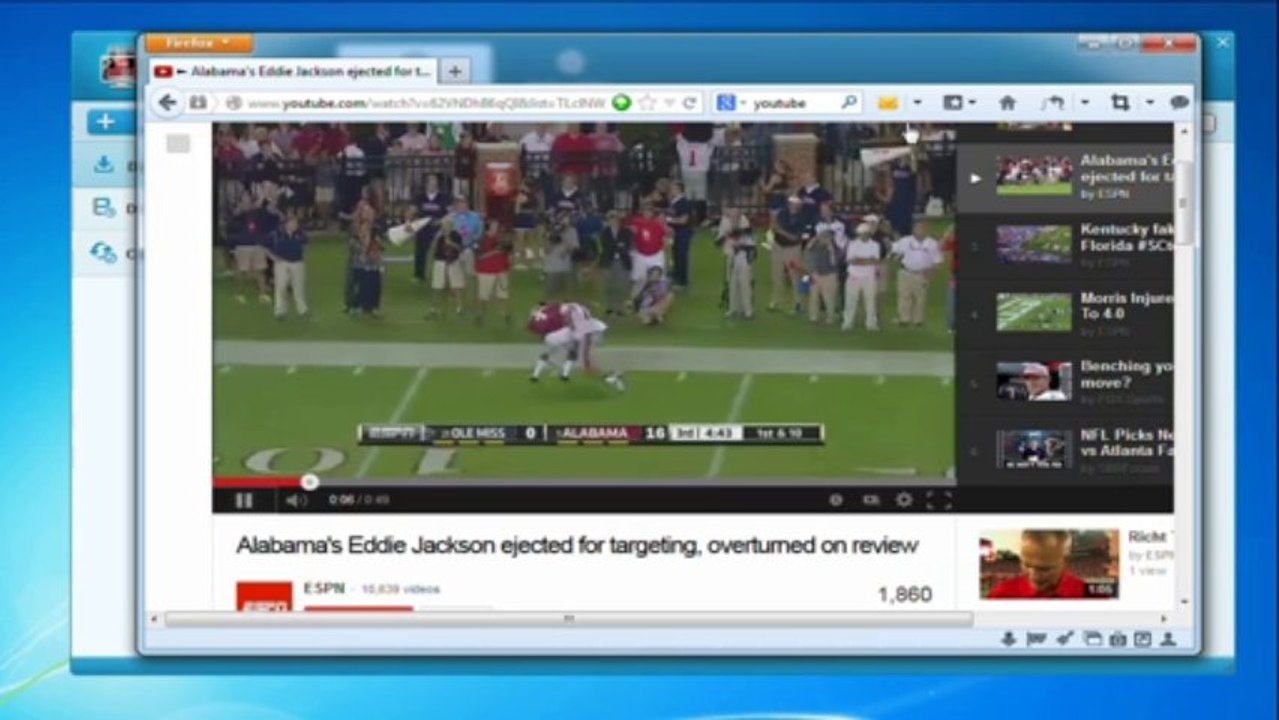This screenshot has width=1279, height=720.
Task: Click the window layout status bar icon
Action: click(1092, 639)
